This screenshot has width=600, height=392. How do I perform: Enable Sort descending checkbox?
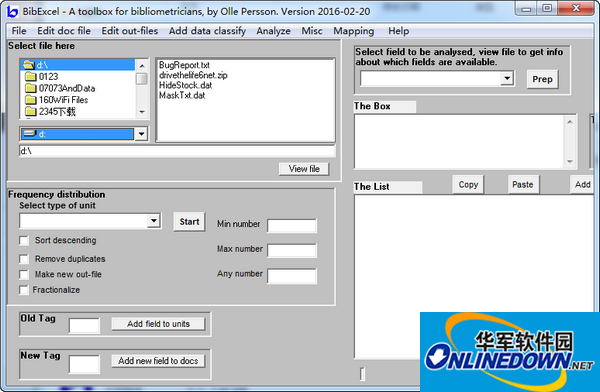(24, 241)
